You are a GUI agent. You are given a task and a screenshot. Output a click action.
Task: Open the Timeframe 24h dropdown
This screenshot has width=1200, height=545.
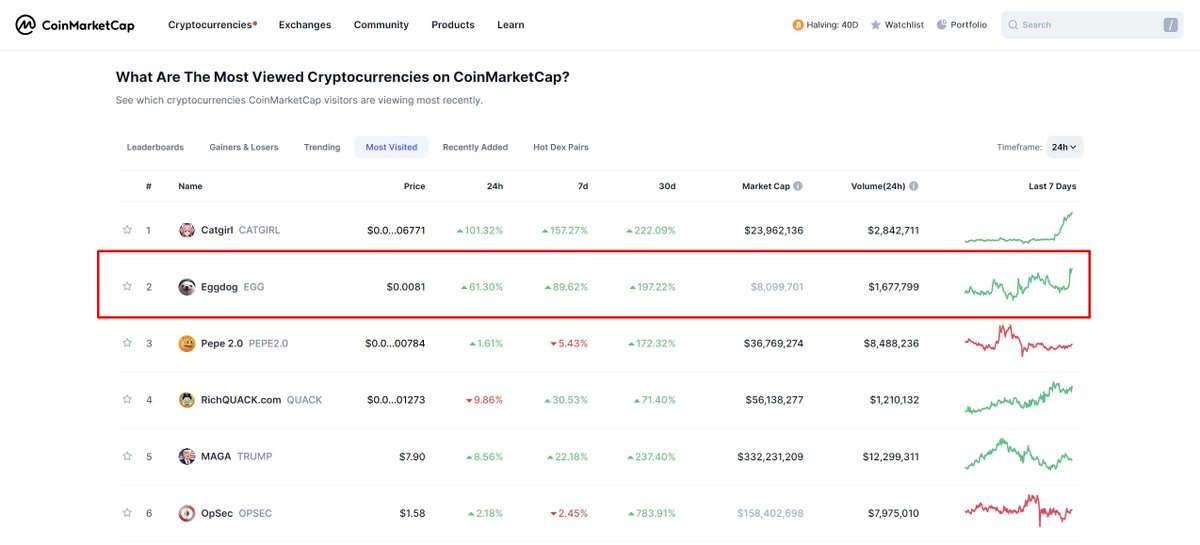1064,147
